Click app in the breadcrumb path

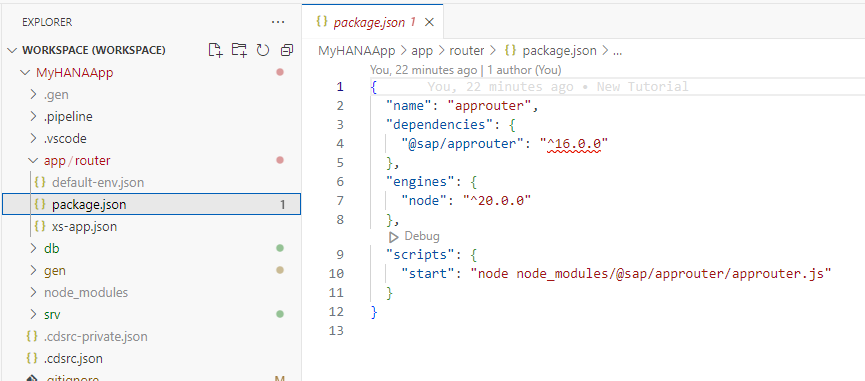tap(422, 51)
